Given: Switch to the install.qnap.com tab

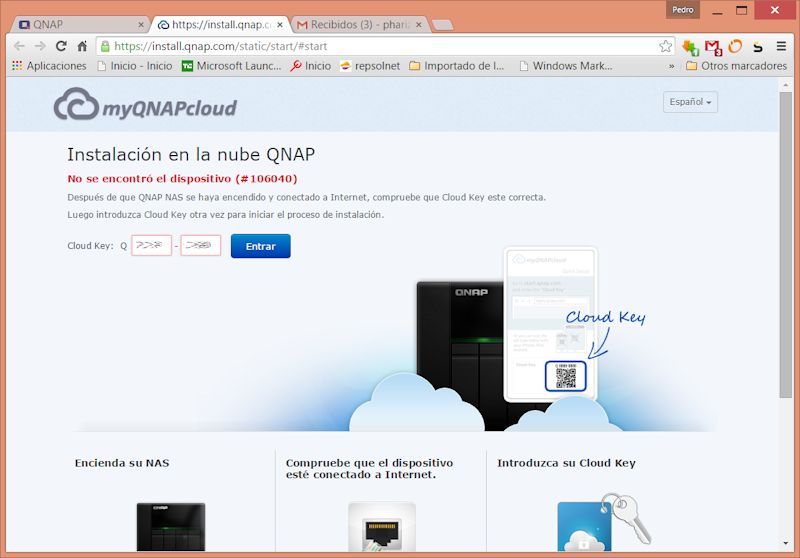Looking at the screenshot, I should [x=217, y=24].
